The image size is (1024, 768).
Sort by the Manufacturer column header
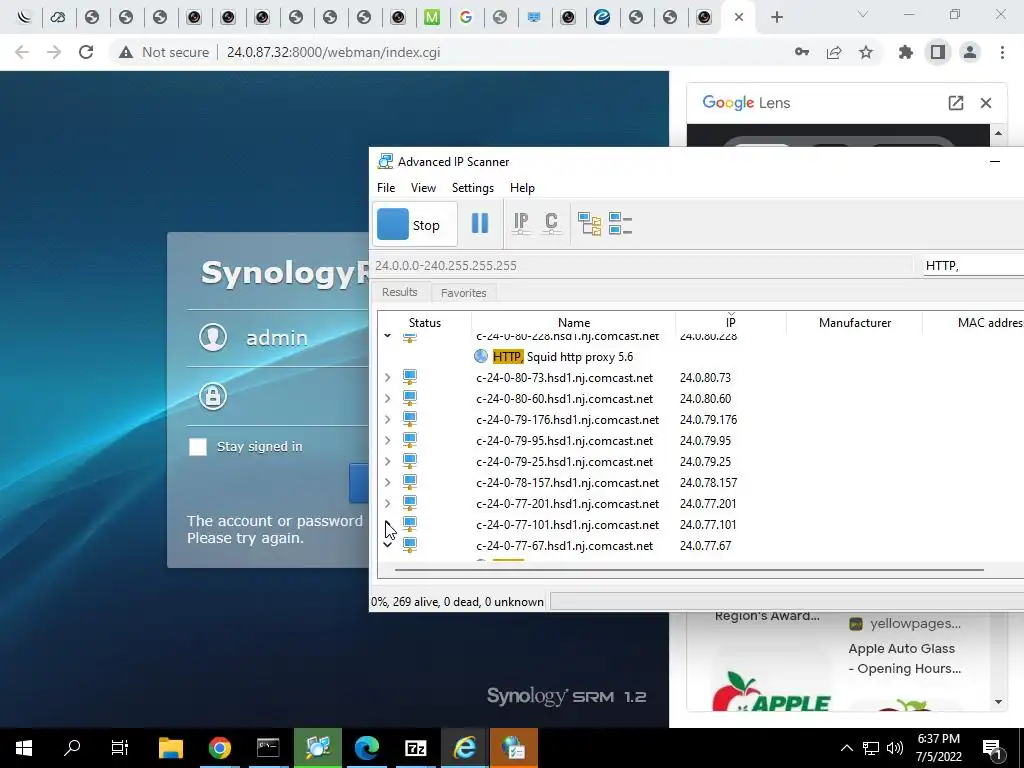[854, 323]
